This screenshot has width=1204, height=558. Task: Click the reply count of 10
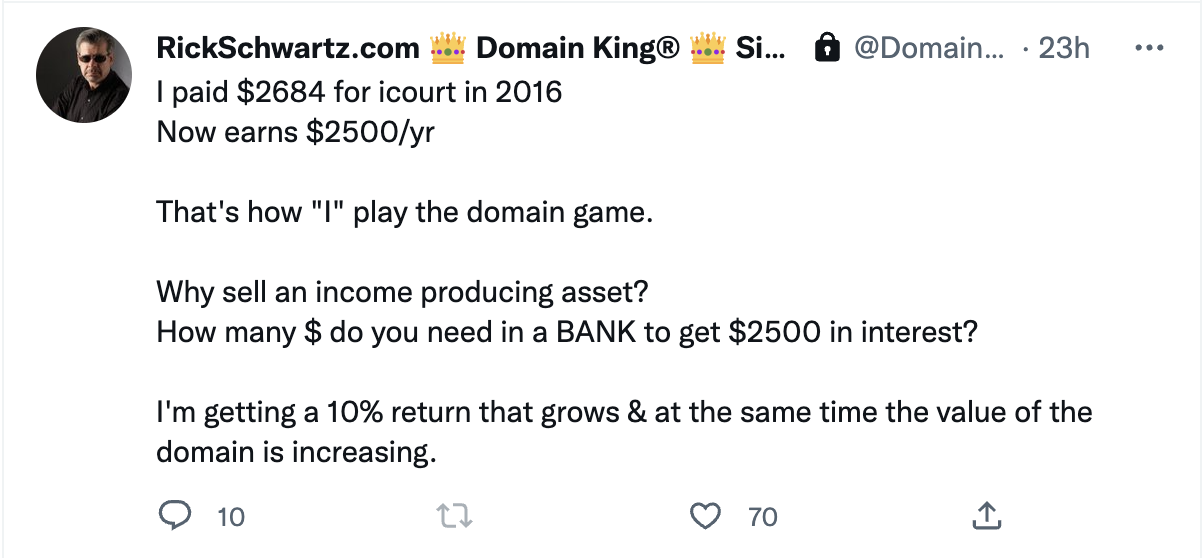coord(230,517)
